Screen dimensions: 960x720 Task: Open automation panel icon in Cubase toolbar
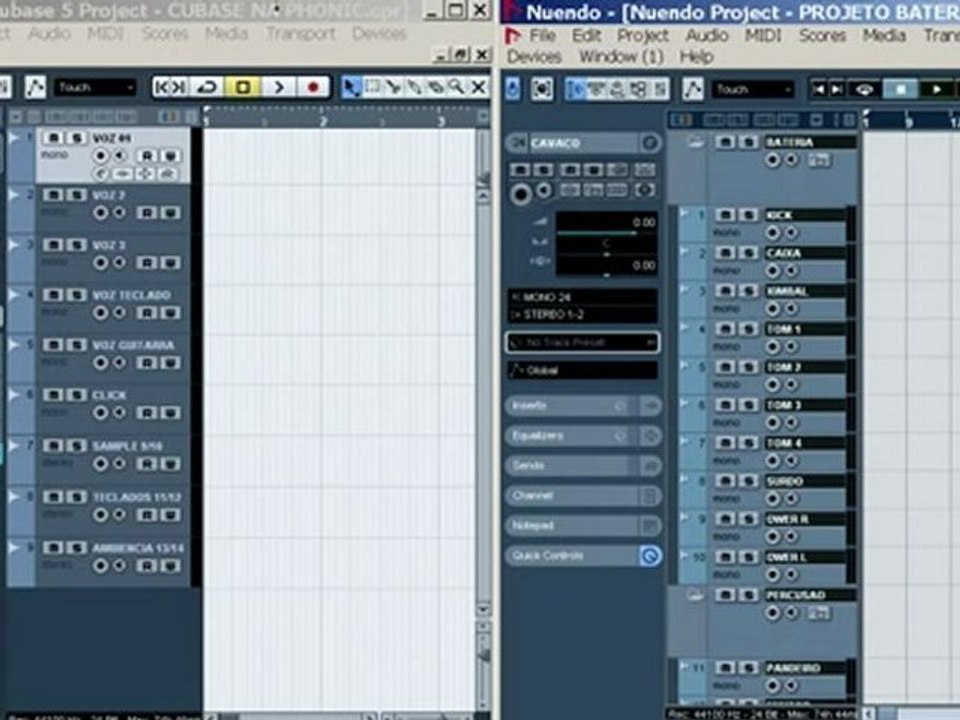(x=35, y=88)
